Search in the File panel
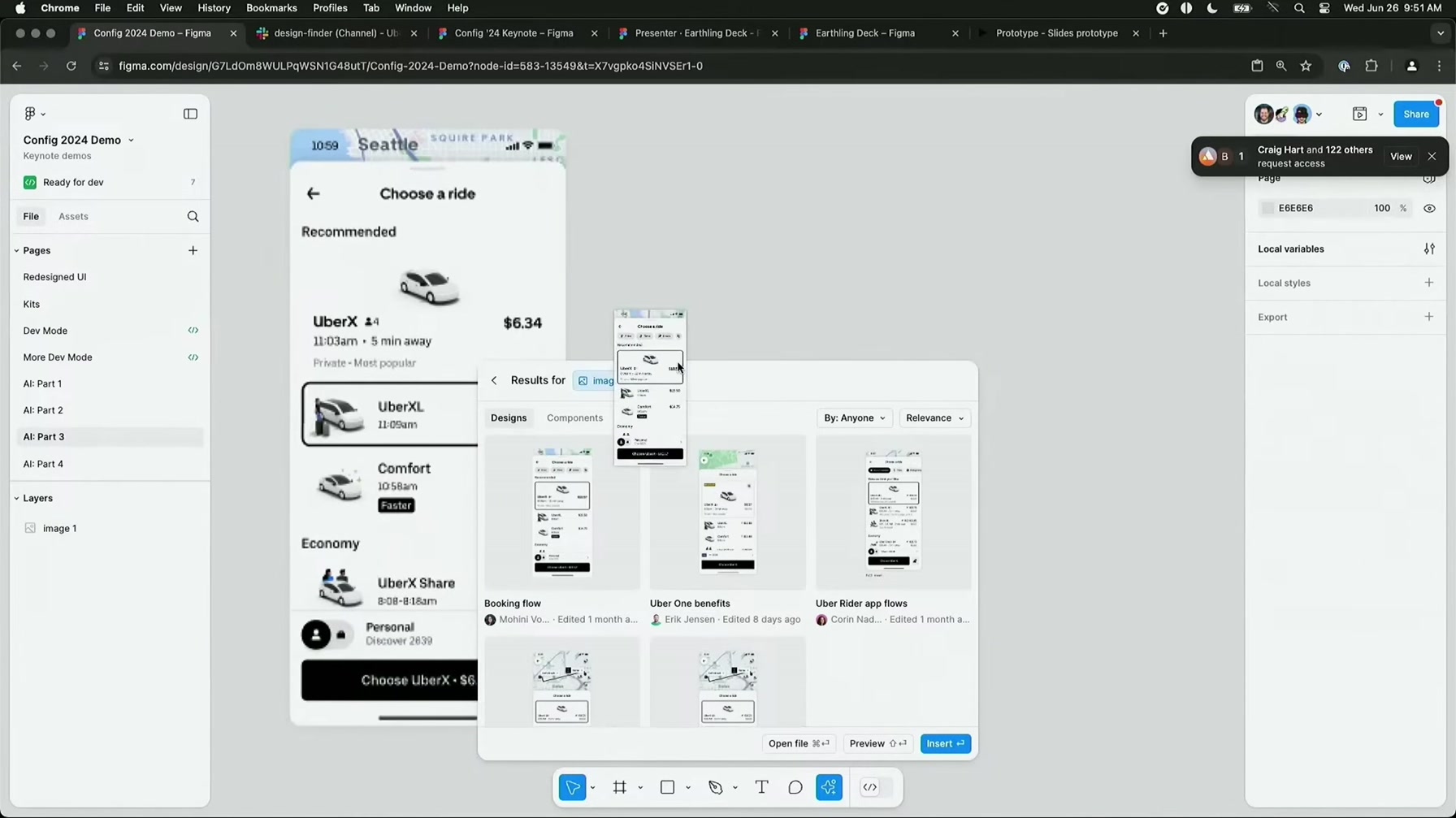Screen dimensions: 1456x818 coord(193,216)
